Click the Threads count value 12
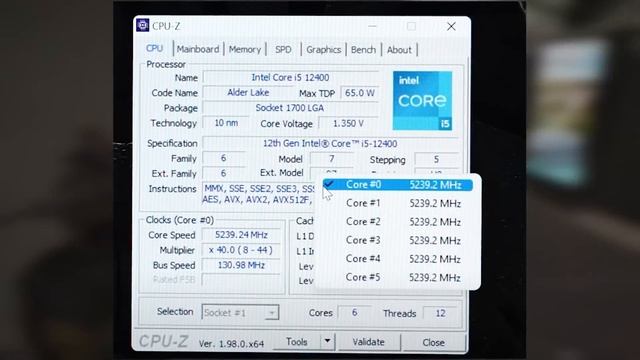Viewport: 640px width, 360px height. 440,313
